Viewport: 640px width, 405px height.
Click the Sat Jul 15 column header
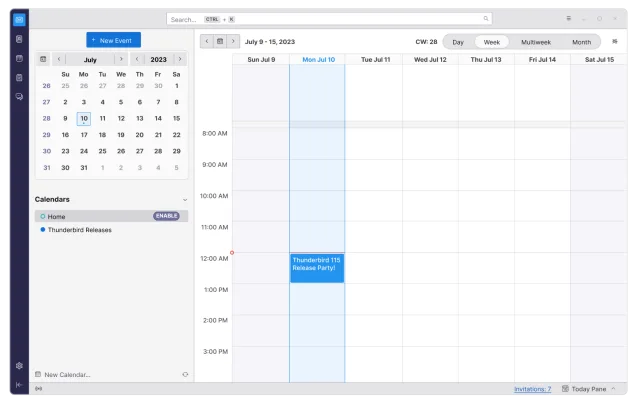(x=599, y=60)
